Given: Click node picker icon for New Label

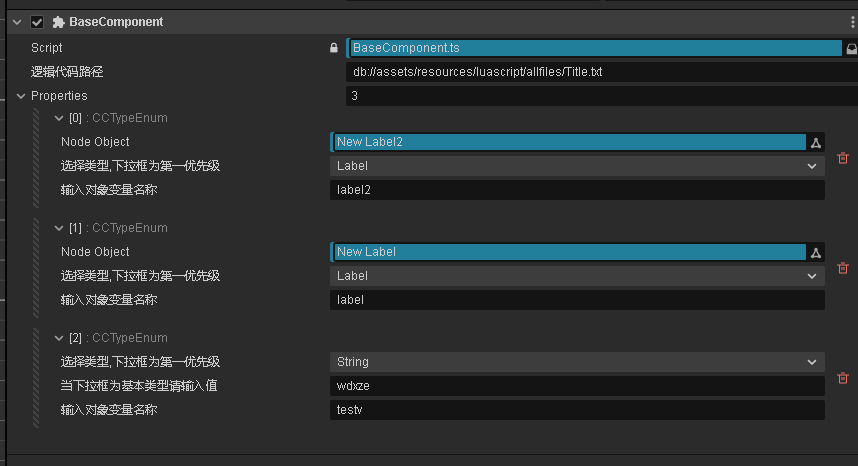Looking at the screenshot, I should pos(816,252).
